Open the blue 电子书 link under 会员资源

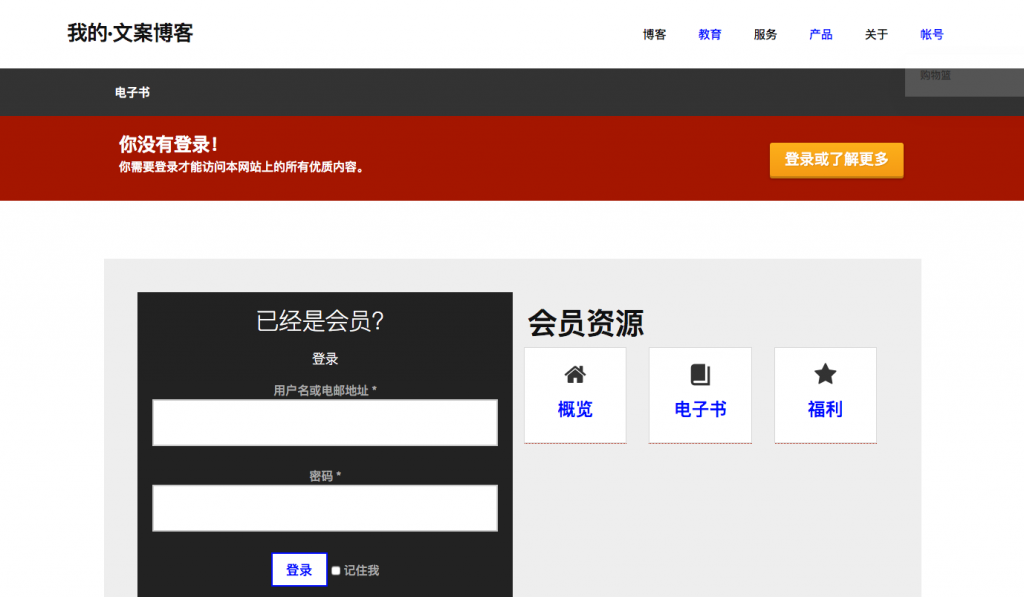click(700, 409)
